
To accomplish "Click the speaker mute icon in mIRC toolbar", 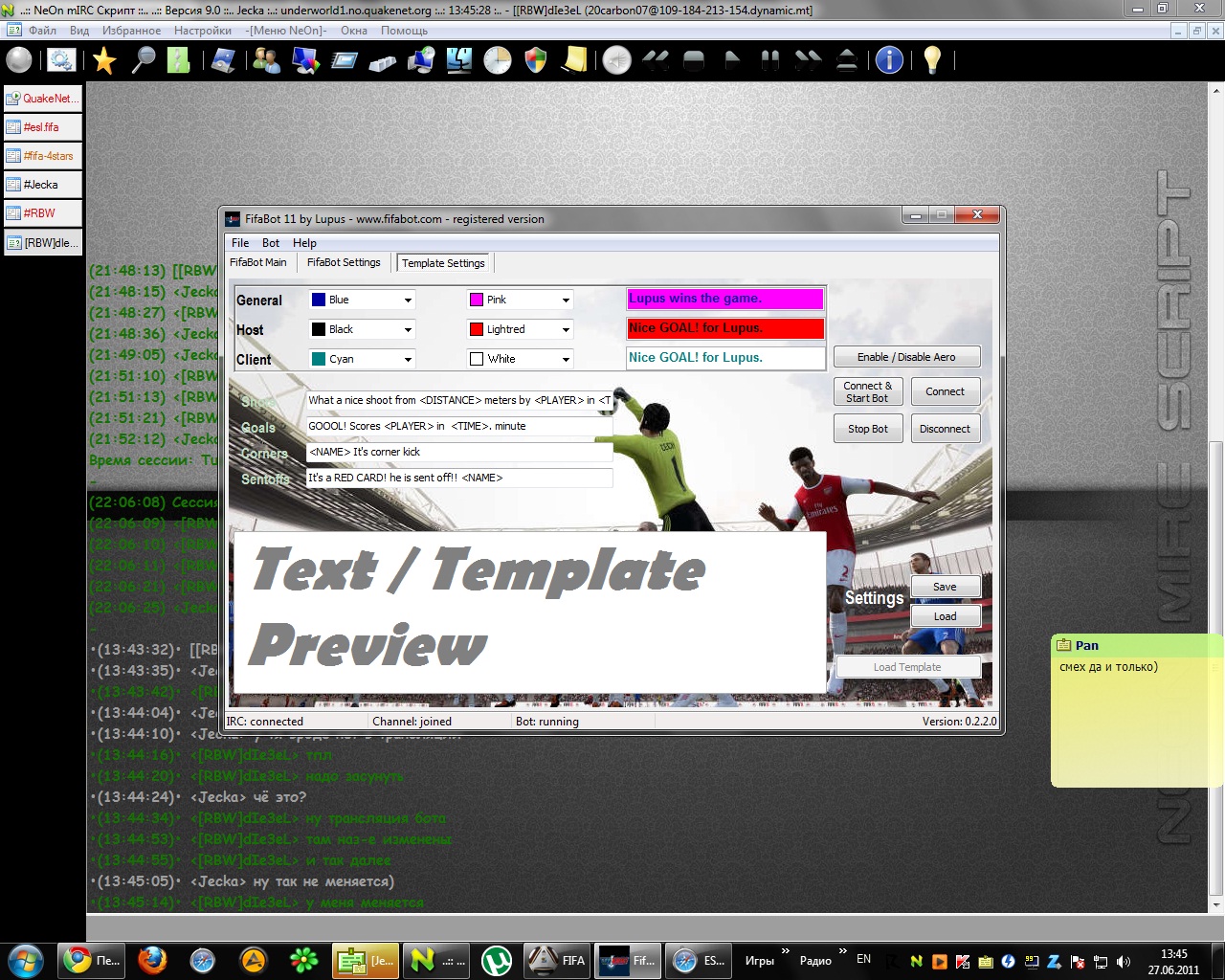I will click(x=617, y=60).
